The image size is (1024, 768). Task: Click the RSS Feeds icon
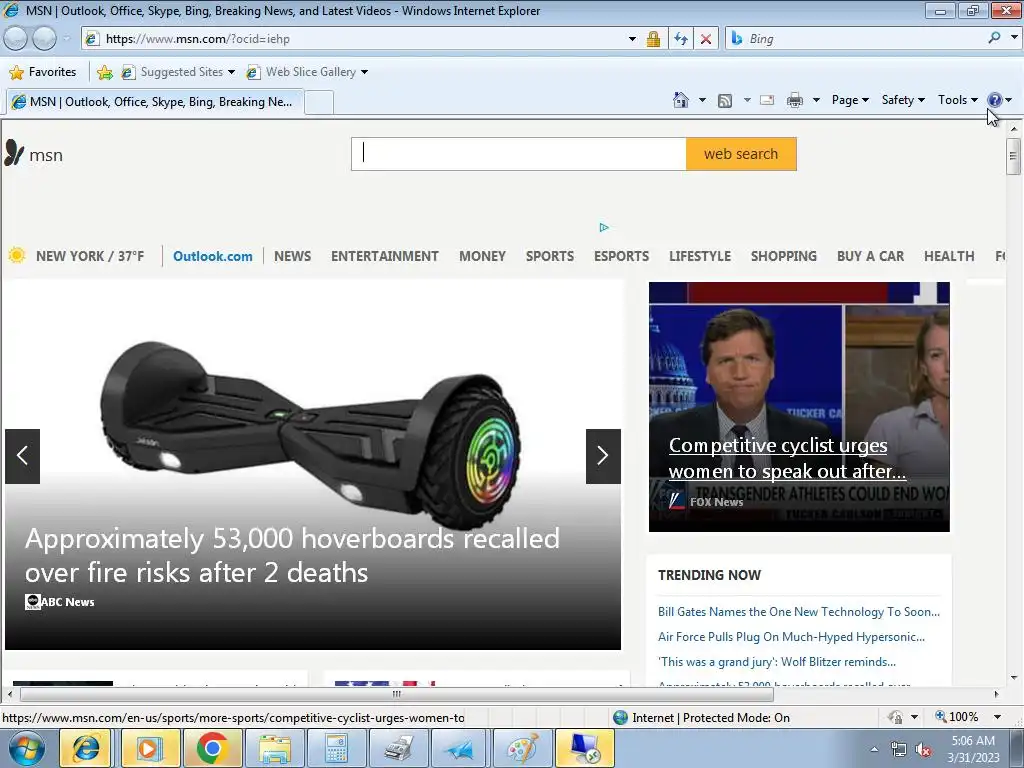point(725,101)
